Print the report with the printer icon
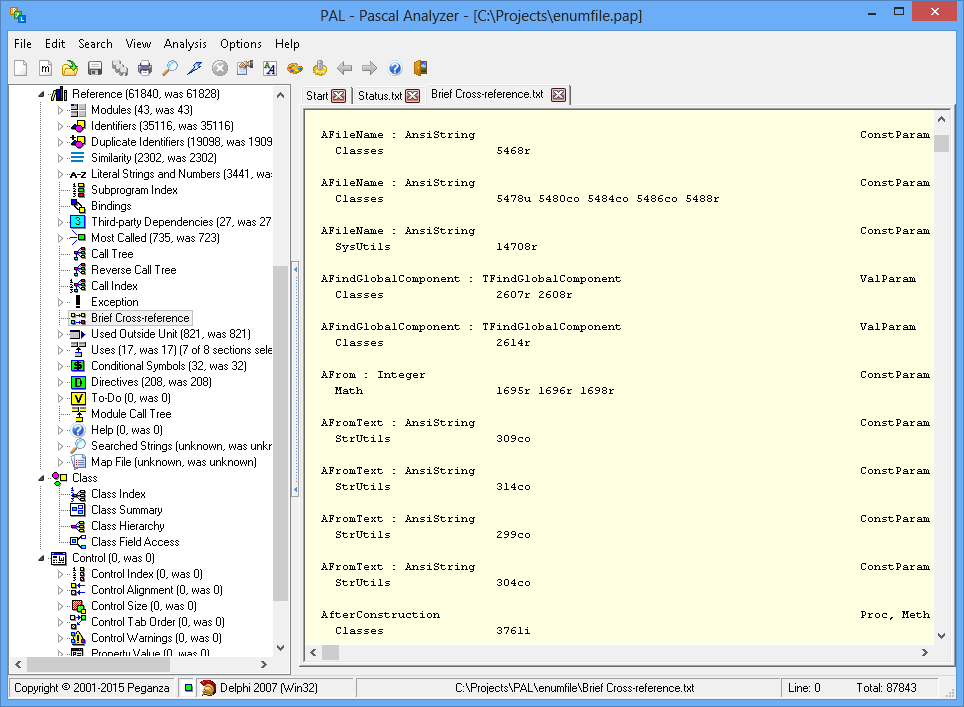 tap(145, 68)
